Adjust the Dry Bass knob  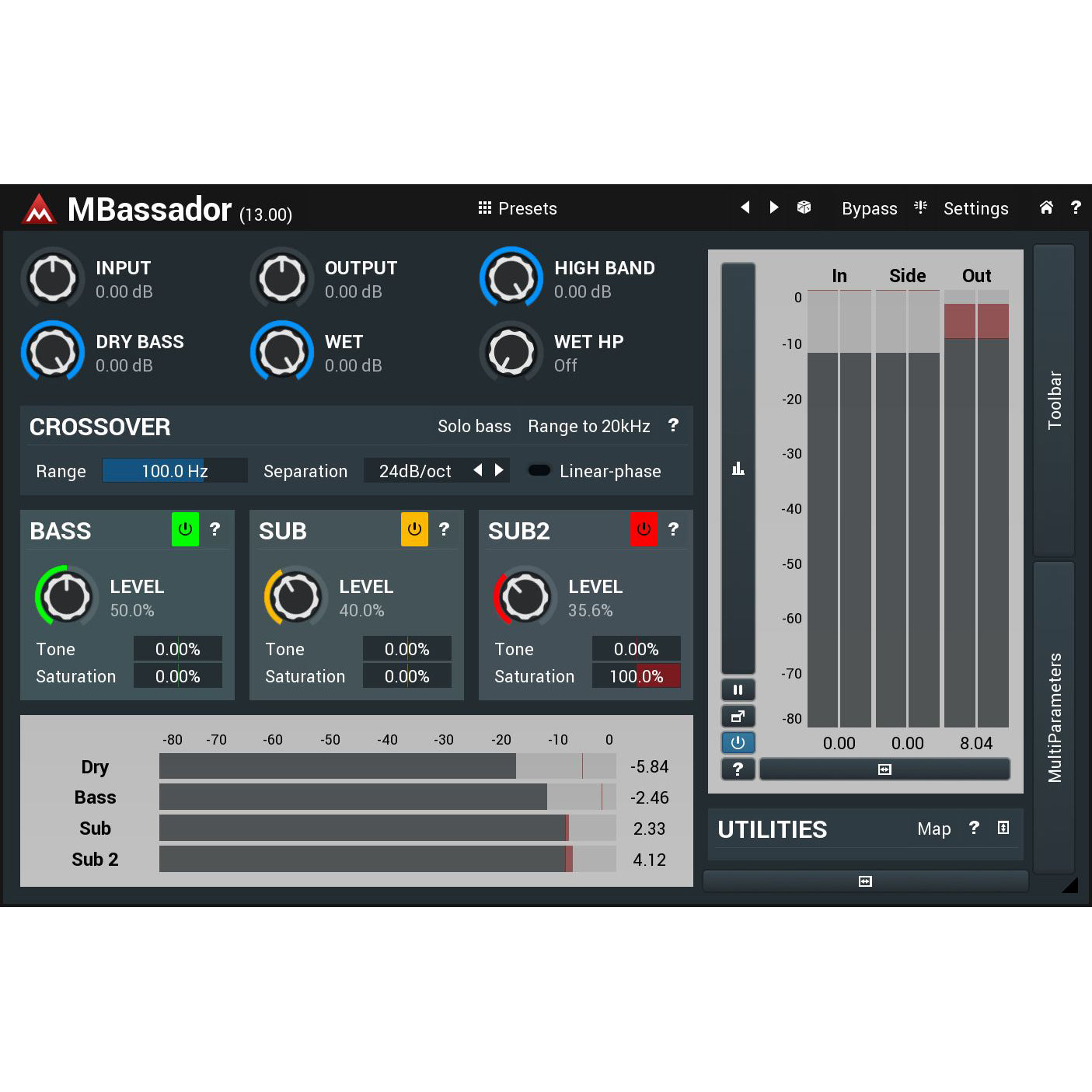click(52, 351)
